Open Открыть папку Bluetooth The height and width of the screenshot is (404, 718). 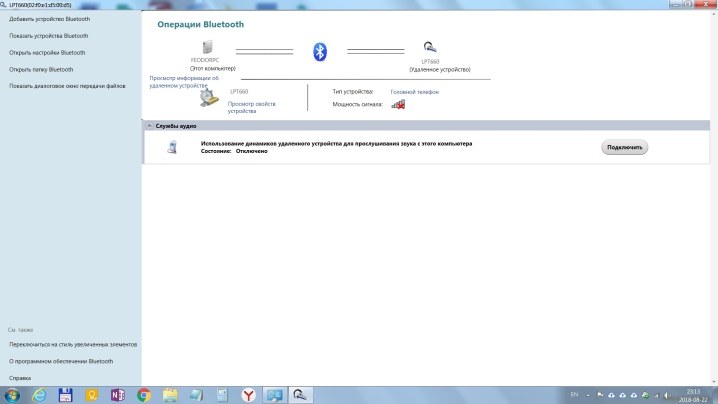(x=41, y=70)
